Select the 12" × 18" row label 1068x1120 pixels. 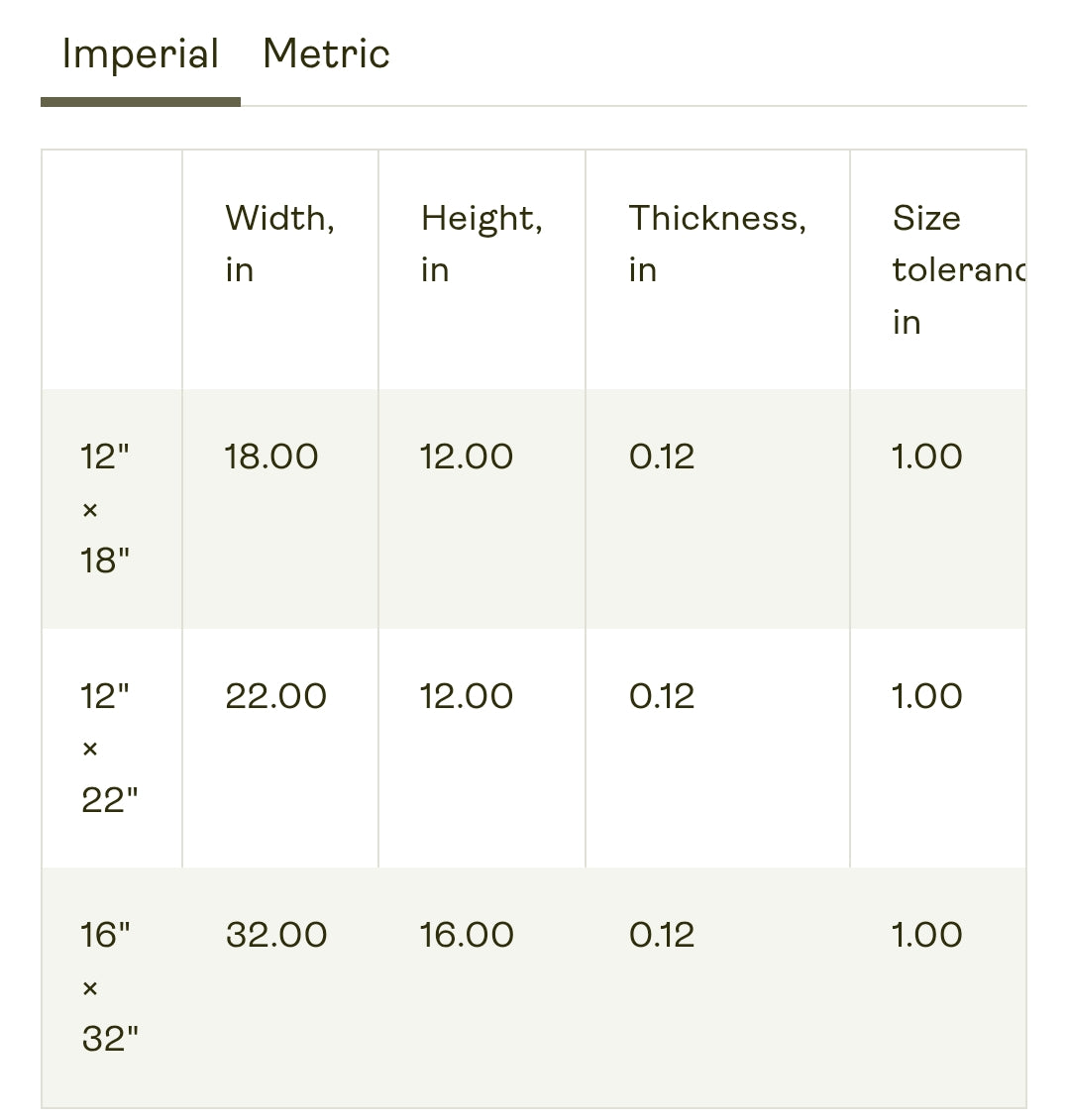pos(105,509)
